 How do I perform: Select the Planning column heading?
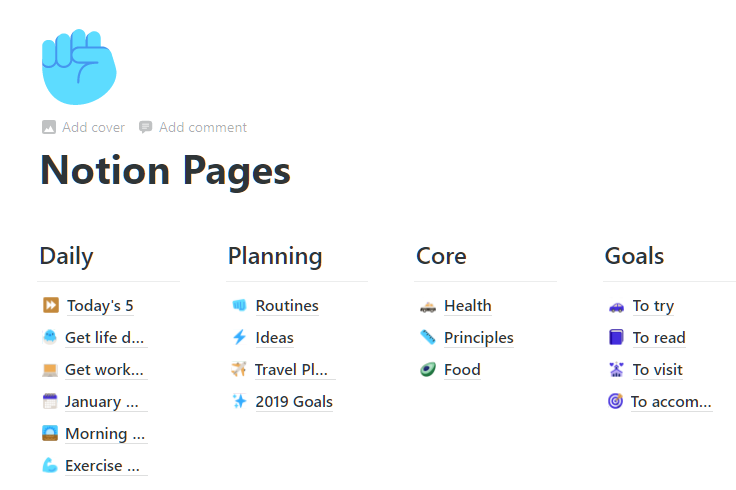click(275, 256)
